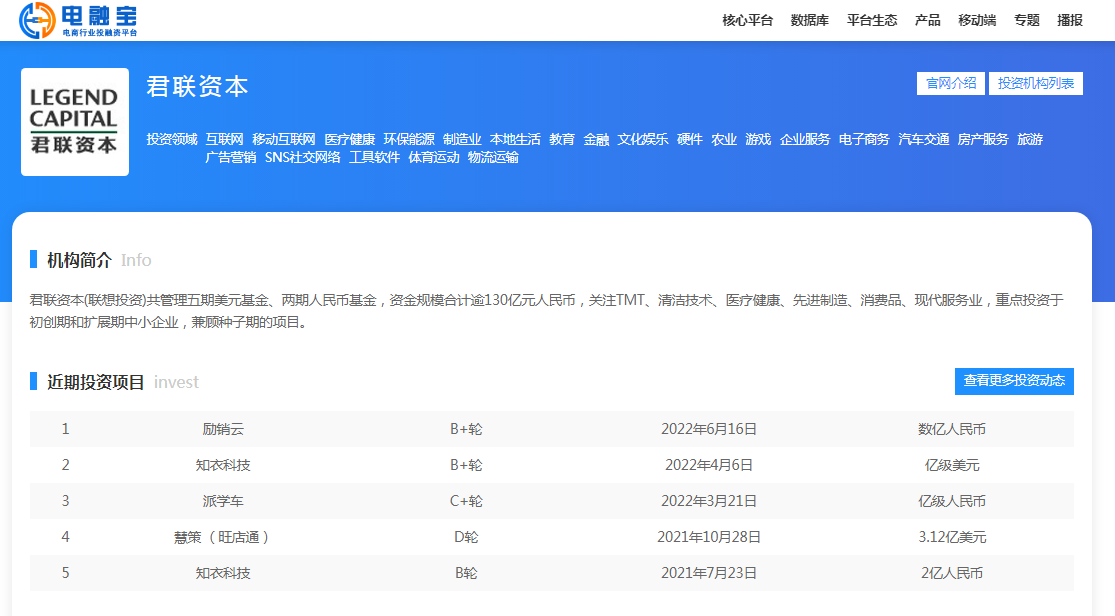The image size is (1115, 616).
Task: Click the 派学车 project name
Action: click(223, 501)
